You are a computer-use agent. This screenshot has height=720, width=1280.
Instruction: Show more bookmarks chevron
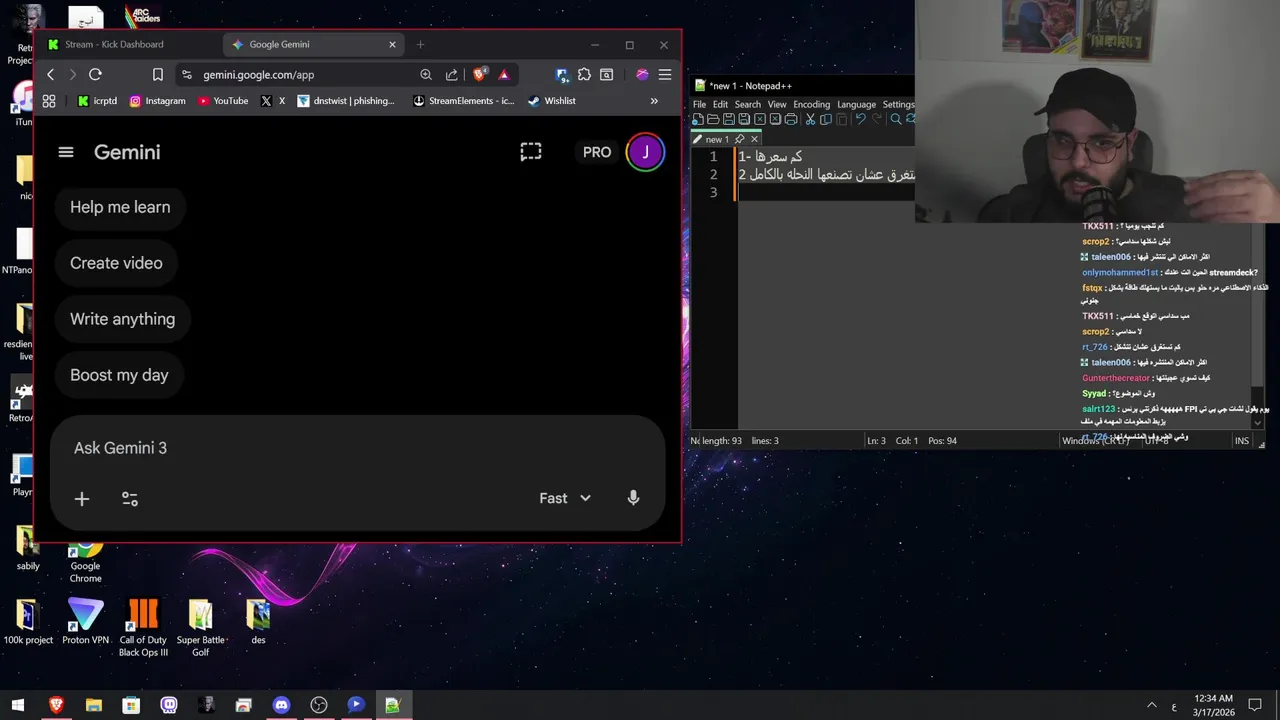tap(654, 101)
